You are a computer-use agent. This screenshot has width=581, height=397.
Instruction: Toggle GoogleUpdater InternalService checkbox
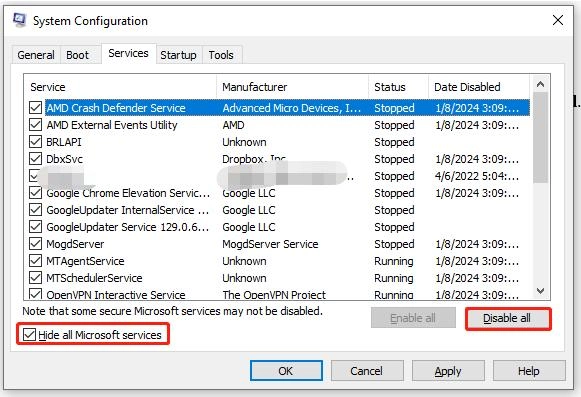click(x=36, y=210)
